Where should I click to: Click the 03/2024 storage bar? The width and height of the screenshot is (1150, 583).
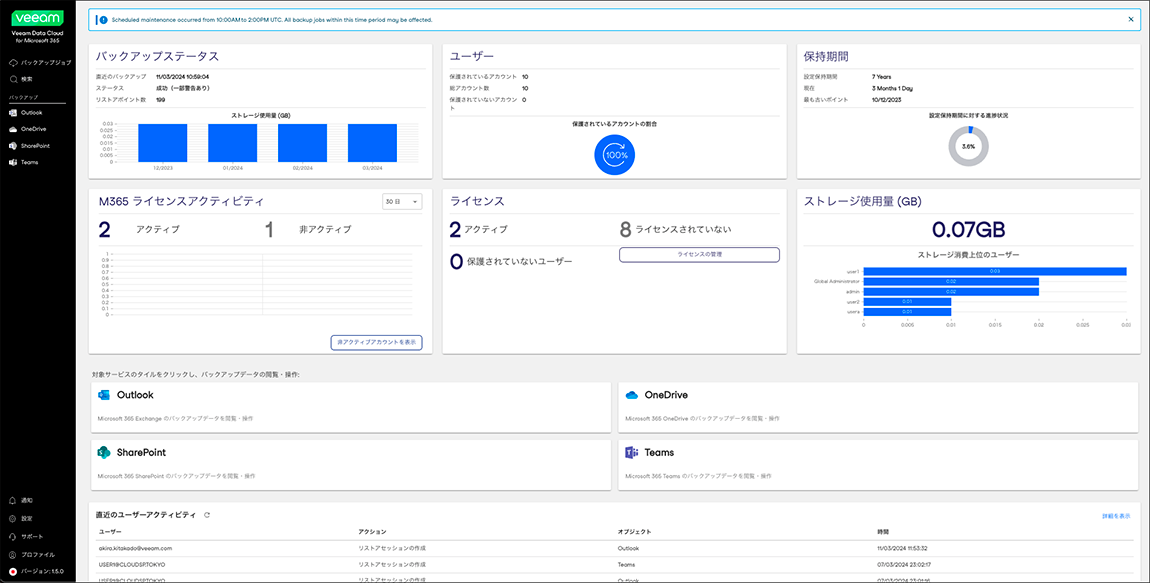tap(373, 142)
